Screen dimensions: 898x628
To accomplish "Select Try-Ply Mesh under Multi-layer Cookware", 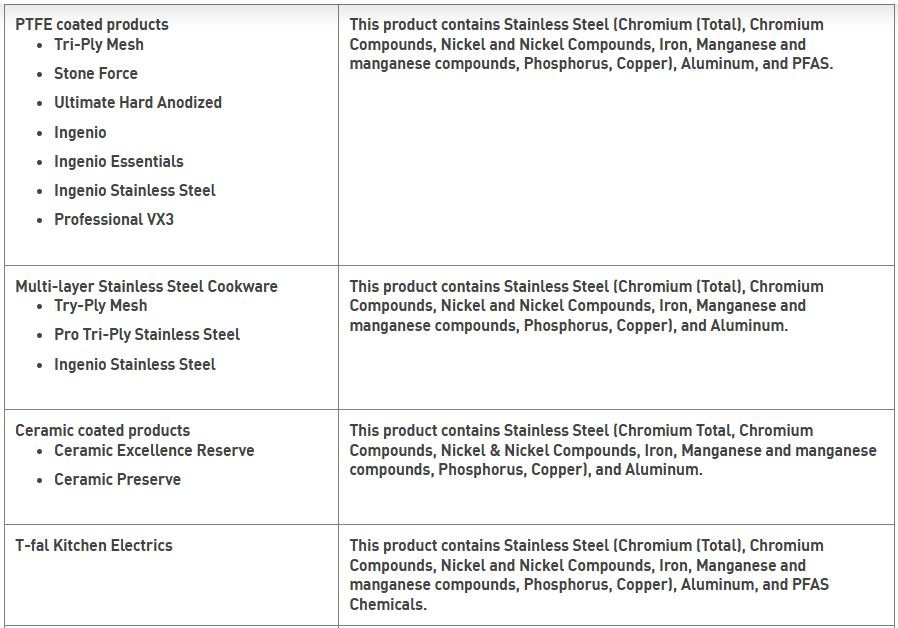I will coord(101,305).
